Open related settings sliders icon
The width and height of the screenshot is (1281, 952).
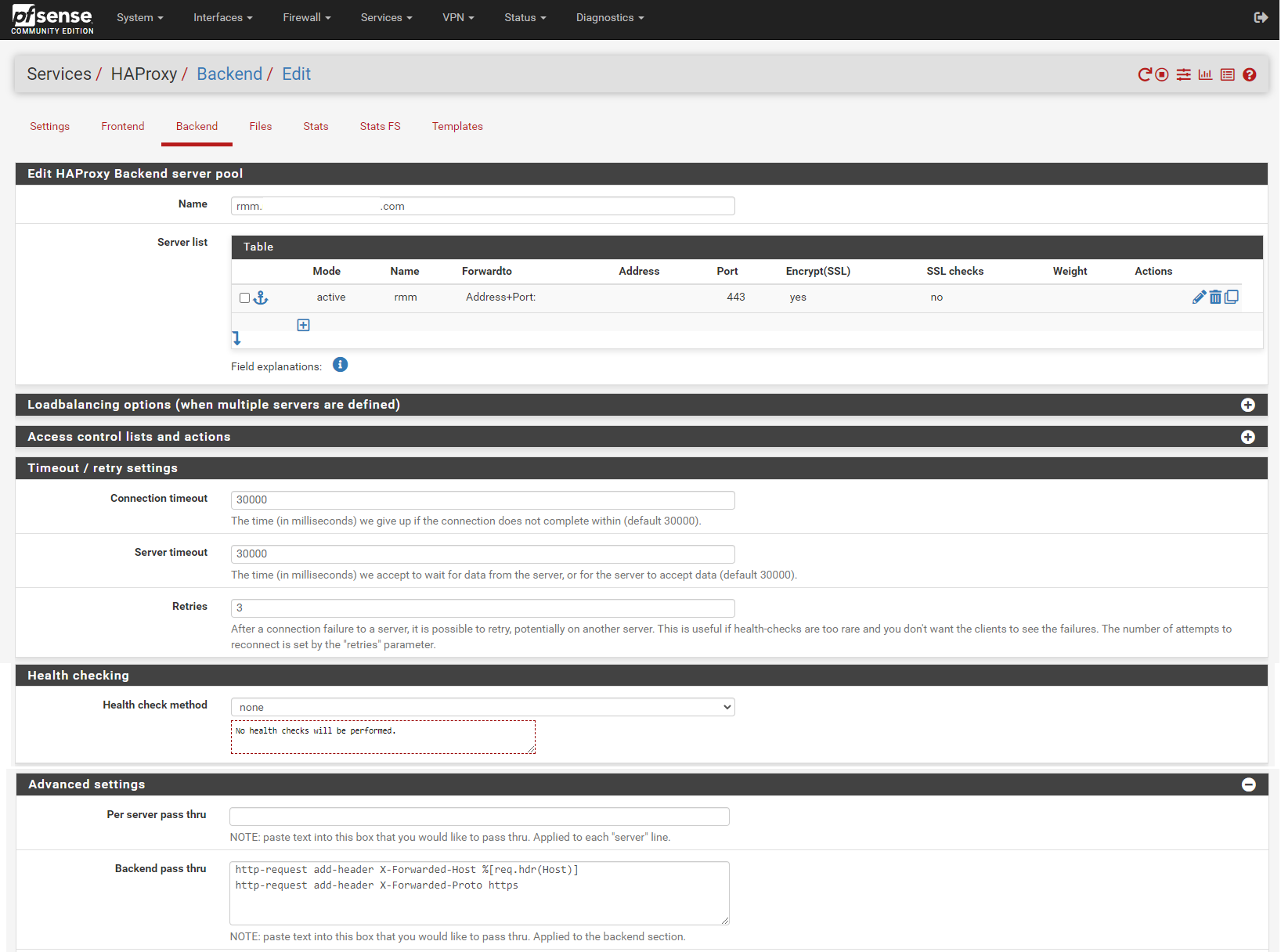pyautogui.click(x=1184, y=74)
